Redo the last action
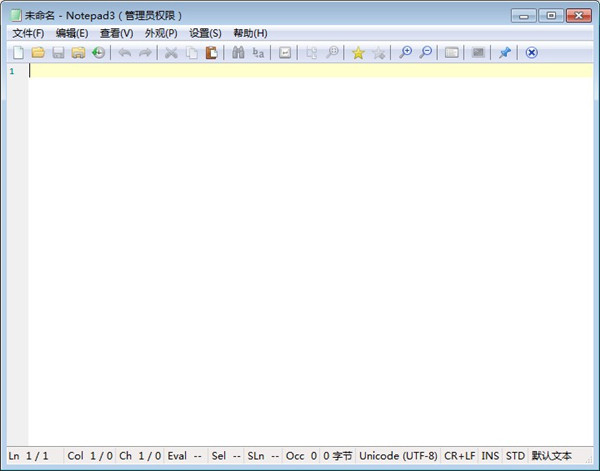Image resolution: width=600 pixels, height=471 pixels. pos(145,52)
